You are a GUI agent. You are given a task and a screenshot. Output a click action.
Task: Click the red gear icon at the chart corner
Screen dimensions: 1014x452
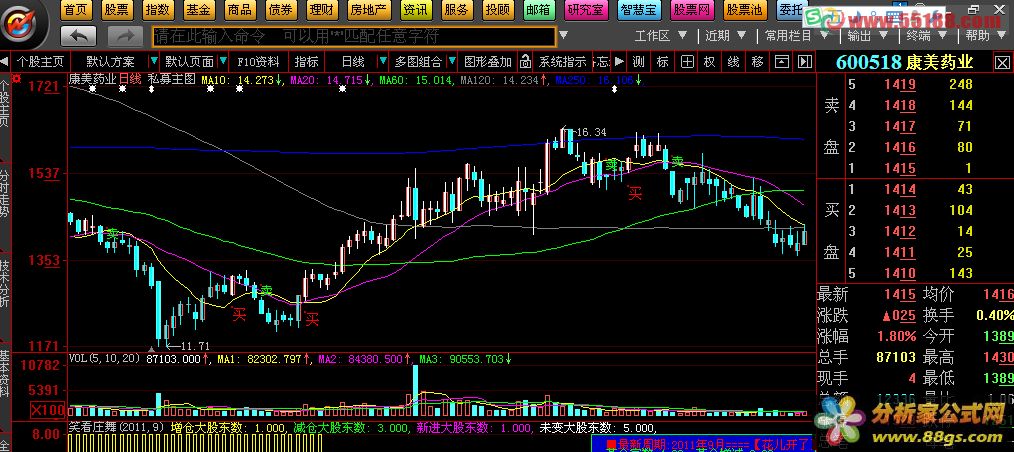[x=16, y=80]
